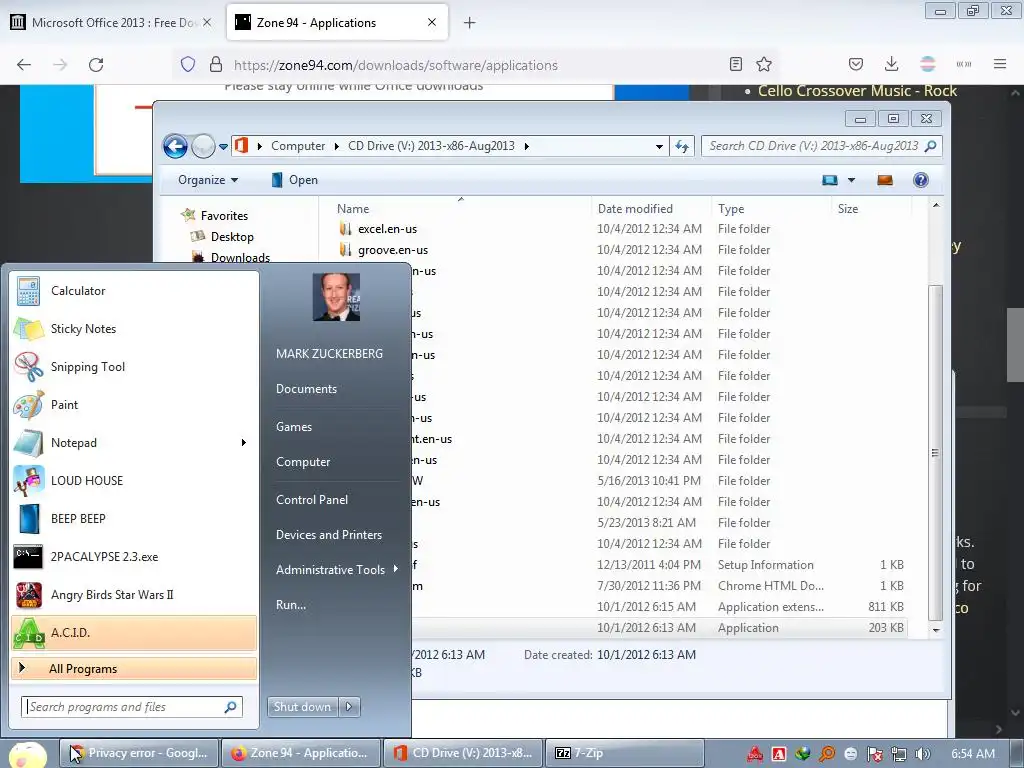This screenshot has width=1024, height=768.
Task: Select Downloads under Favorites
Action: (x=240, y=257)
